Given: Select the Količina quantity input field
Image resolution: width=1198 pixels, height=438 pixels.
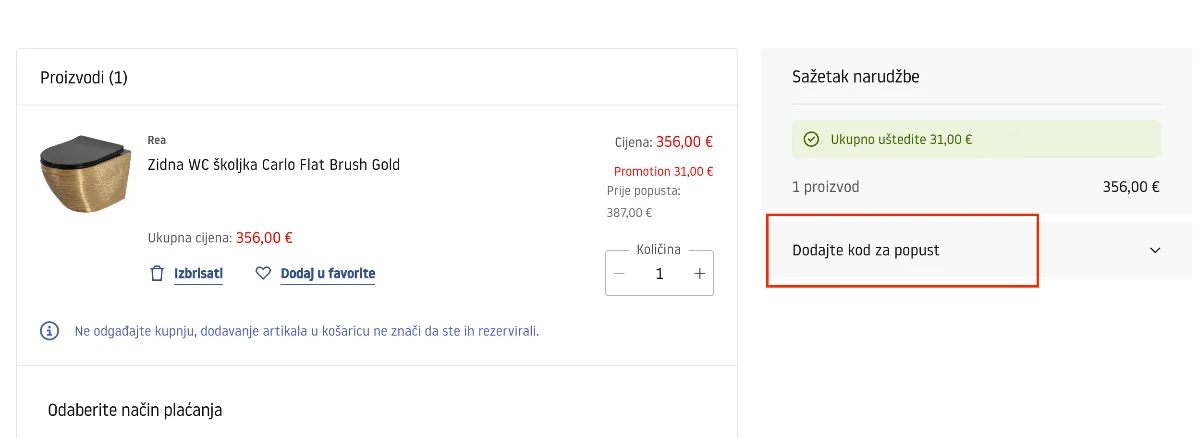Looking at the screenshot, I should [659, 274].
